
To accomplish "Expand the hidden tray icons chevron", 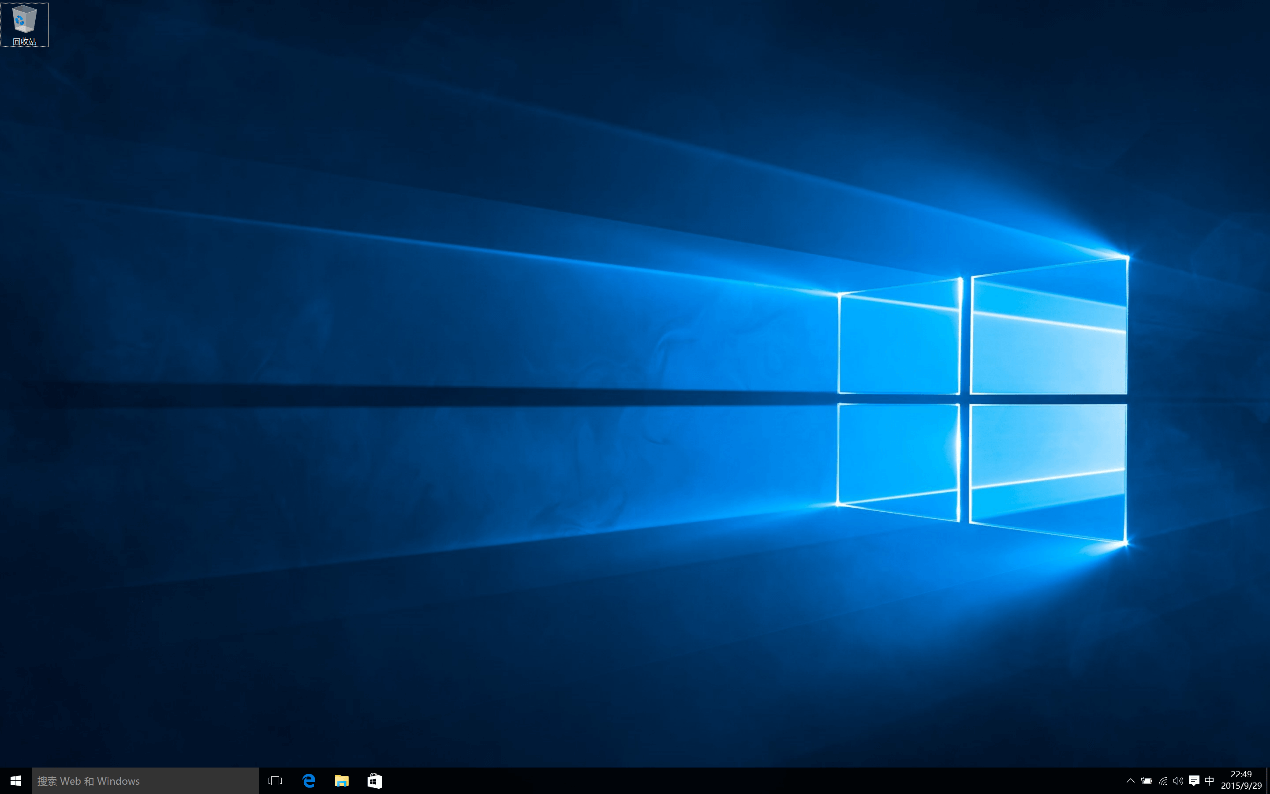I will coord(1130,781).
